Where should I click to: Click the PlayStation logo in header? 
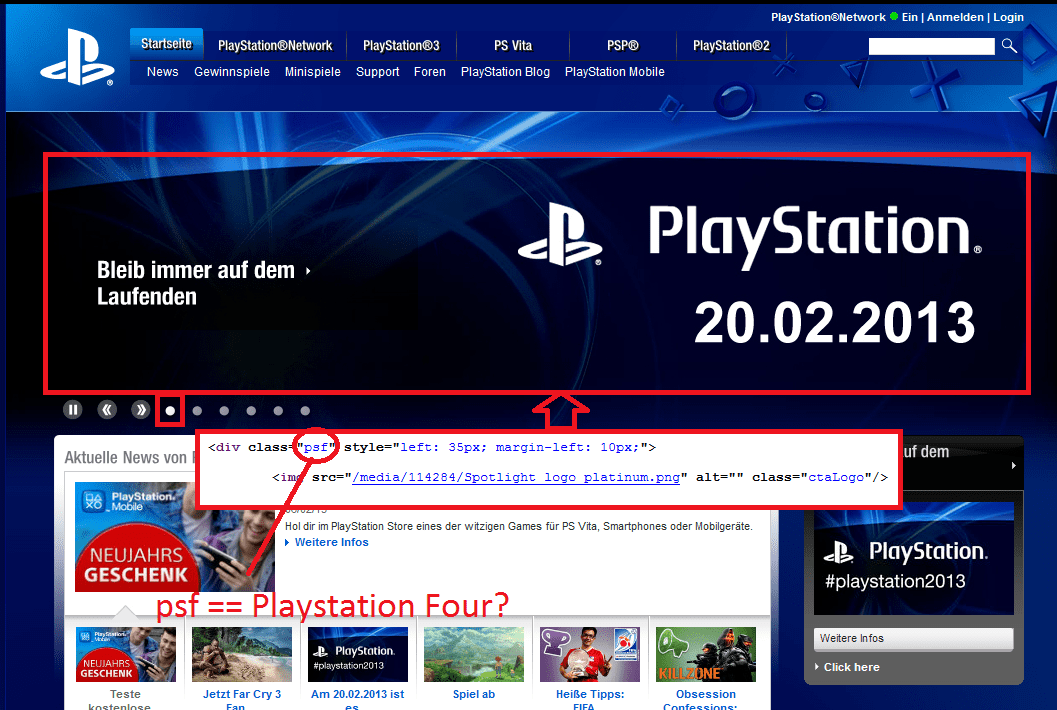[78, 58]
